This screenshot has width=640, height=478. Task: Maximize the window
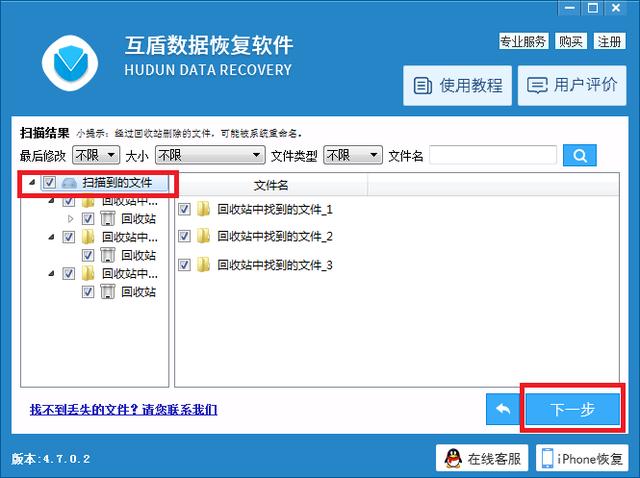tap(593, 8)
